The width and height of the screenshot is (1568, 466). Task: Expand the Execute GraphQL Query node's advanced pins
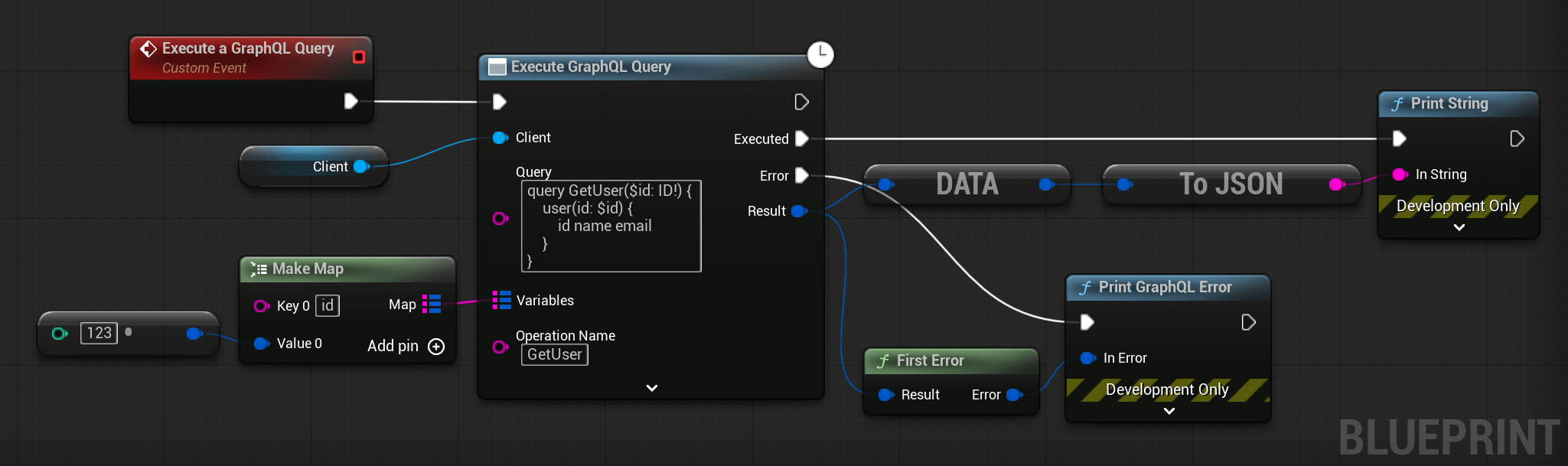(x=652, y=388)
